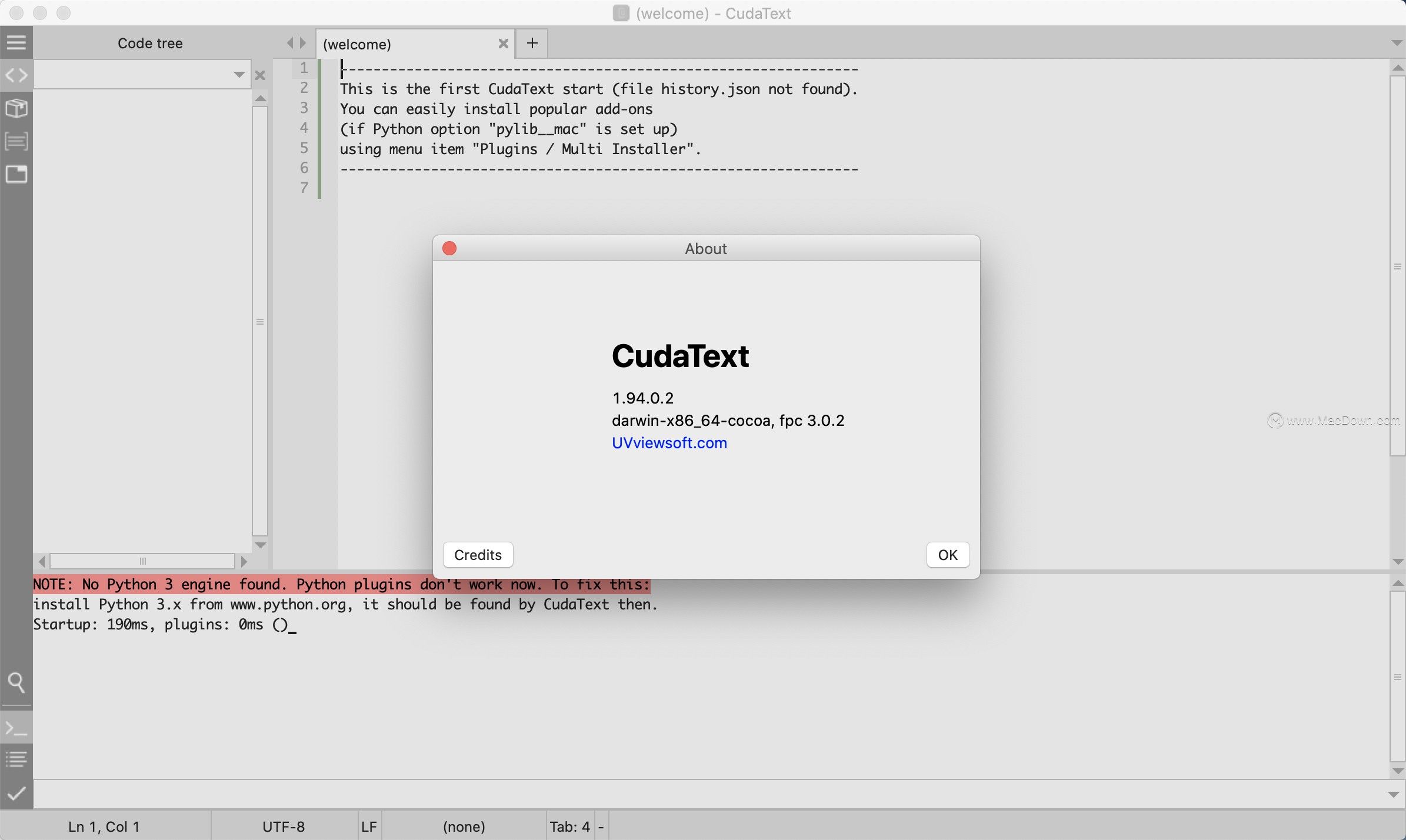Screen dimensions: 1406x840
Task: Select the left arrow navigation icon
Action: point(290,43)
